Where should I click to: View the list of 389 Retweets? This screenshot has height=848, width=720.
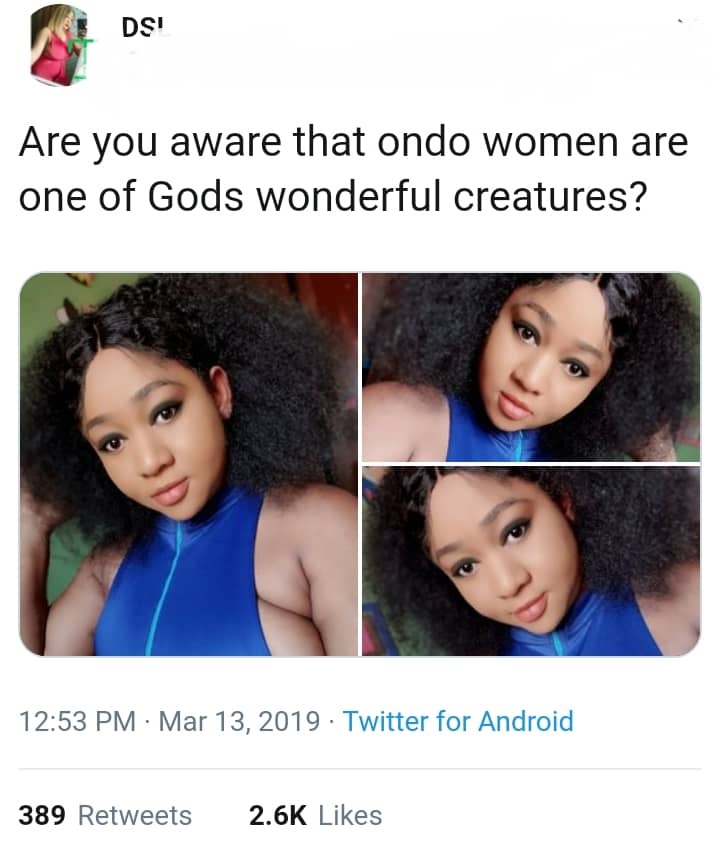point(105,815)
